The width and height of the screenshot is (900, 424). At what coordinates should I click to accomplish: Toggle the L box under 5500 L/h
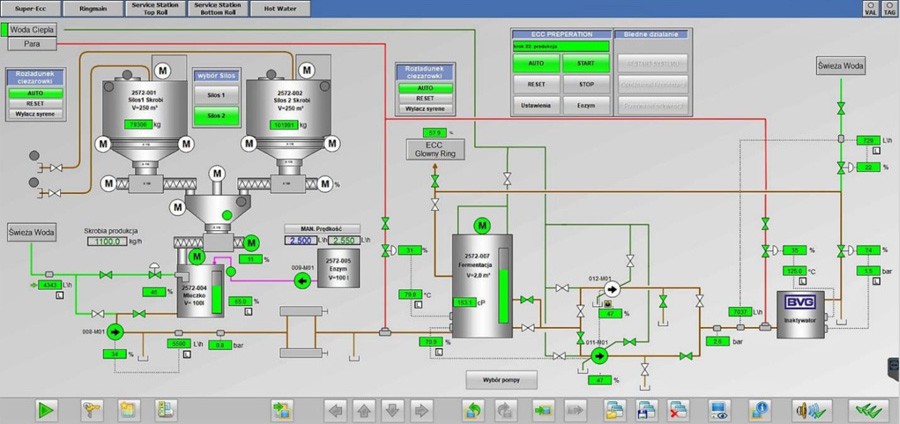[186, 354]
